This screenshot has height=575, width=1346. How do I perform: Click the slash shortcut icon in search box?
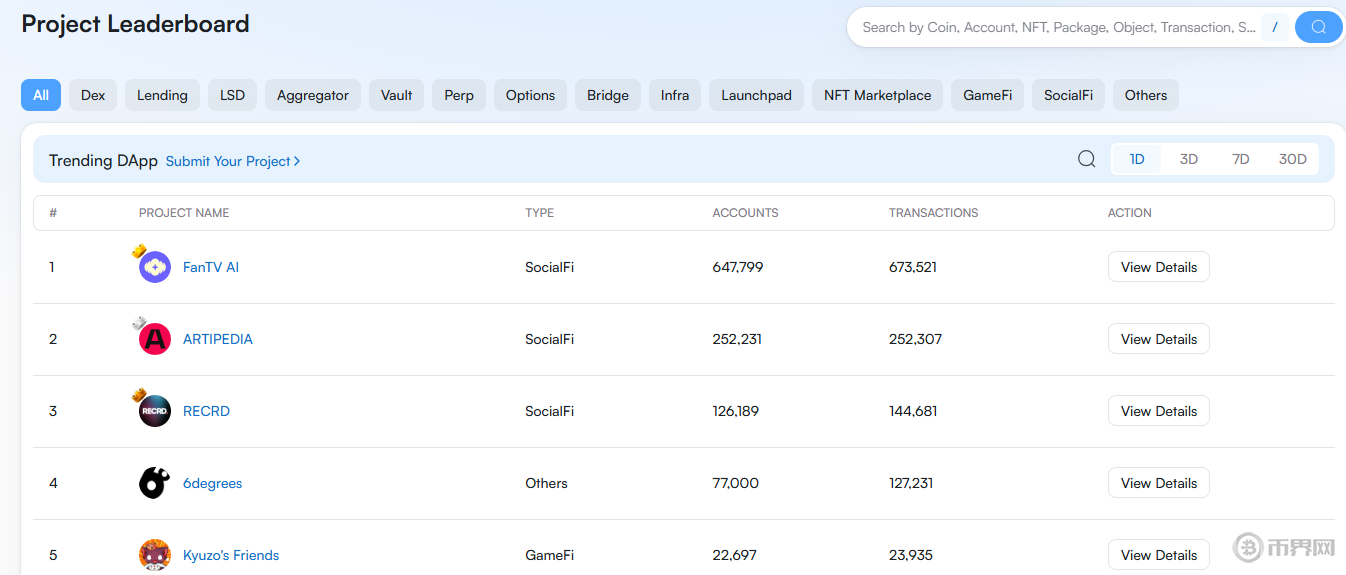click(x=1274, y=27)
